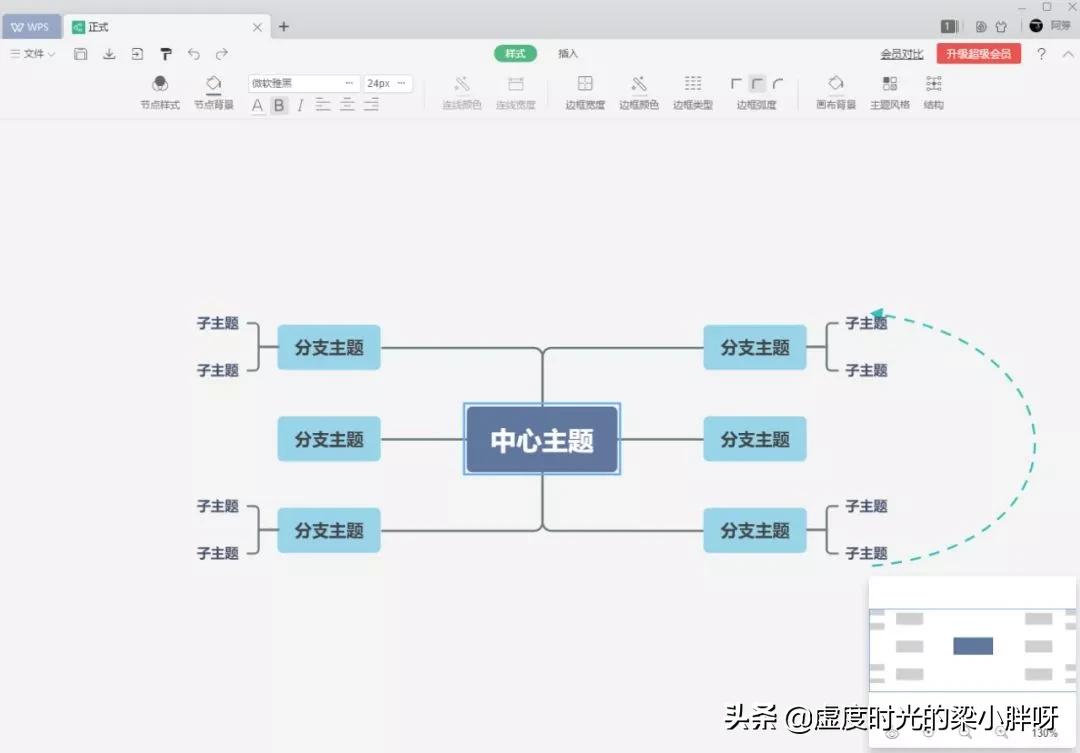Open the 边框颜色 border color tool
The height and width of the screenshot is (753, 1080).
tap(638, 92)
